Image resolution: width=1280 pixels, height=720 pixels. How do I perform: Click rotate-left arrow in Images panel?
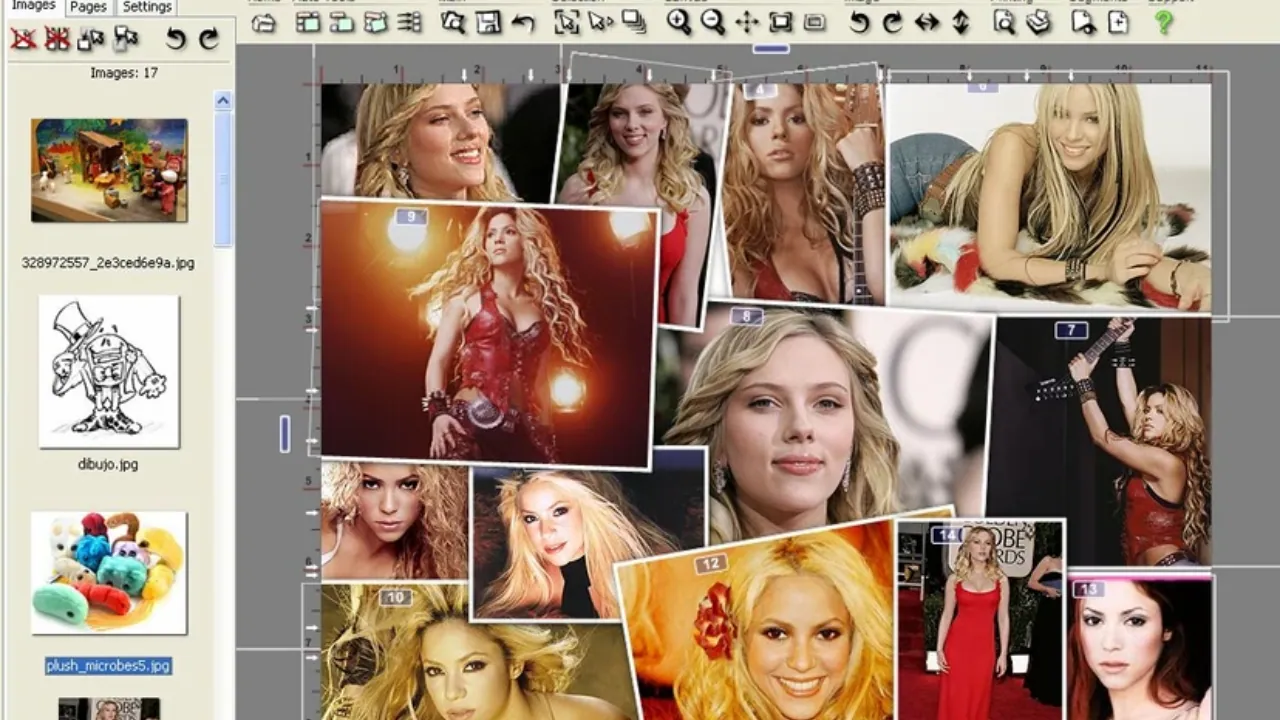pyautogui.click(x=175, y=39)
